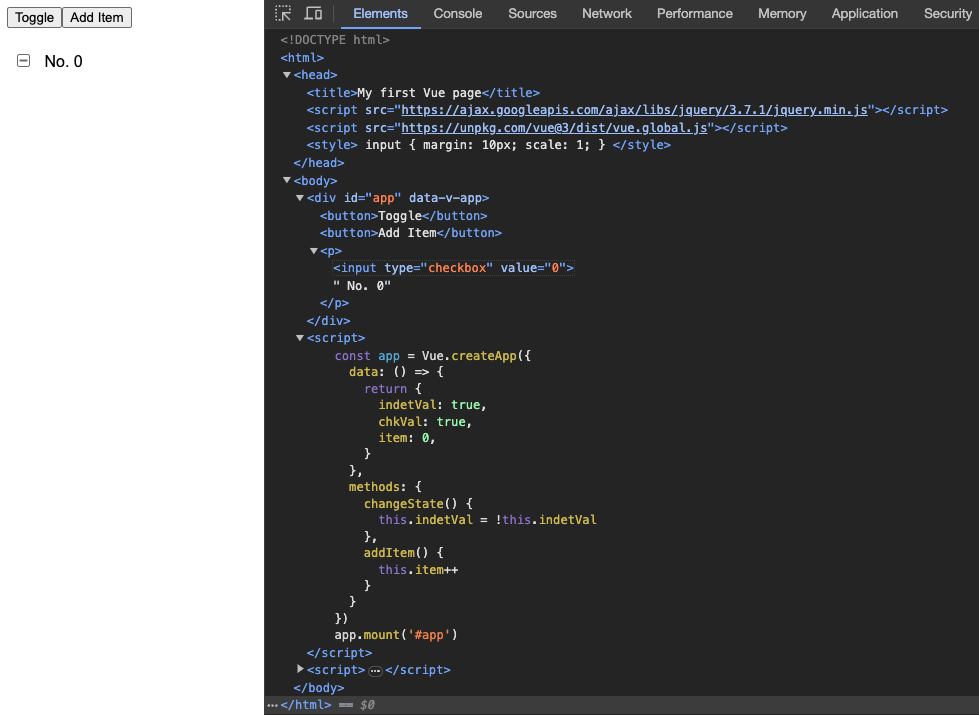979x715 pixels.
Task: Select the " No. 0" text node
Action: click(x=362, y=285)
